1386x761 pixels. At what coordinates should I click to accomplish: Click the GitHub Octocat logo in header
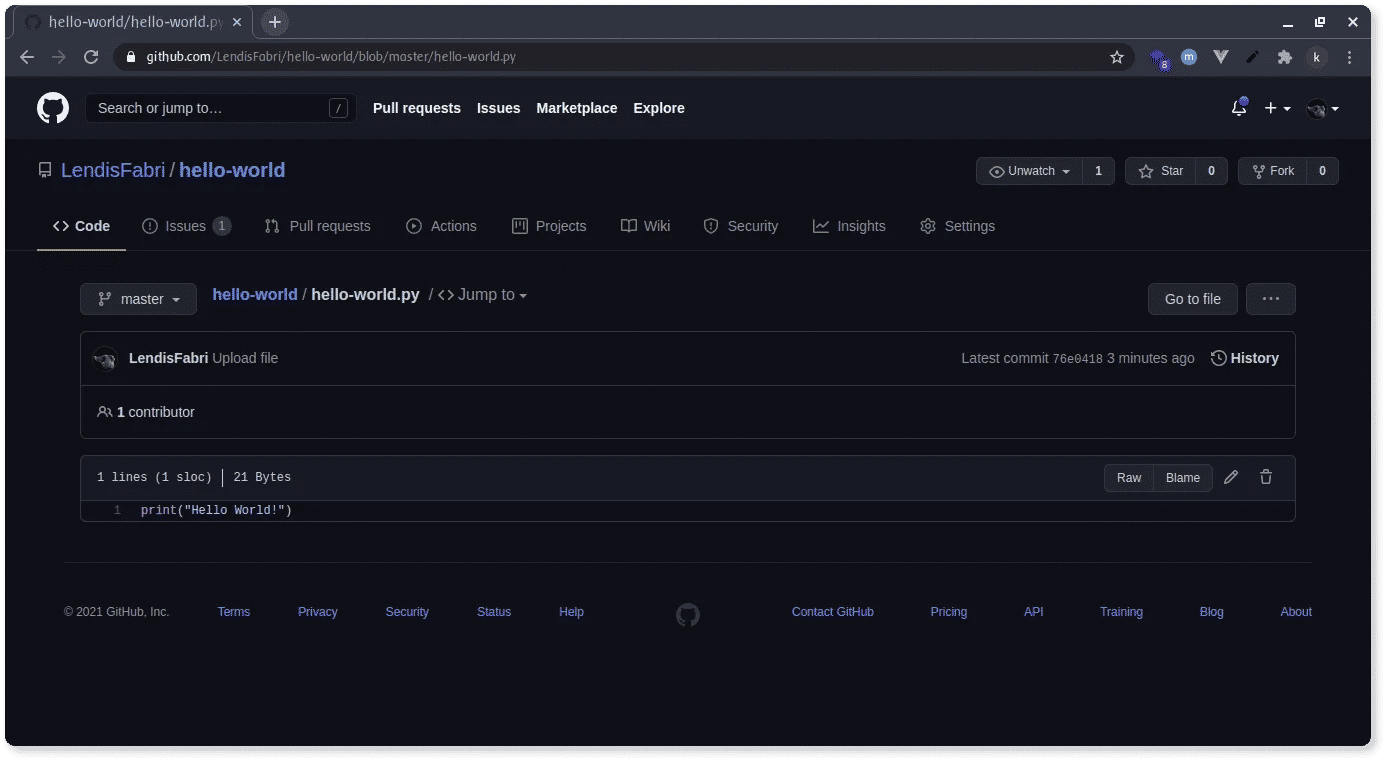[53, 108]
